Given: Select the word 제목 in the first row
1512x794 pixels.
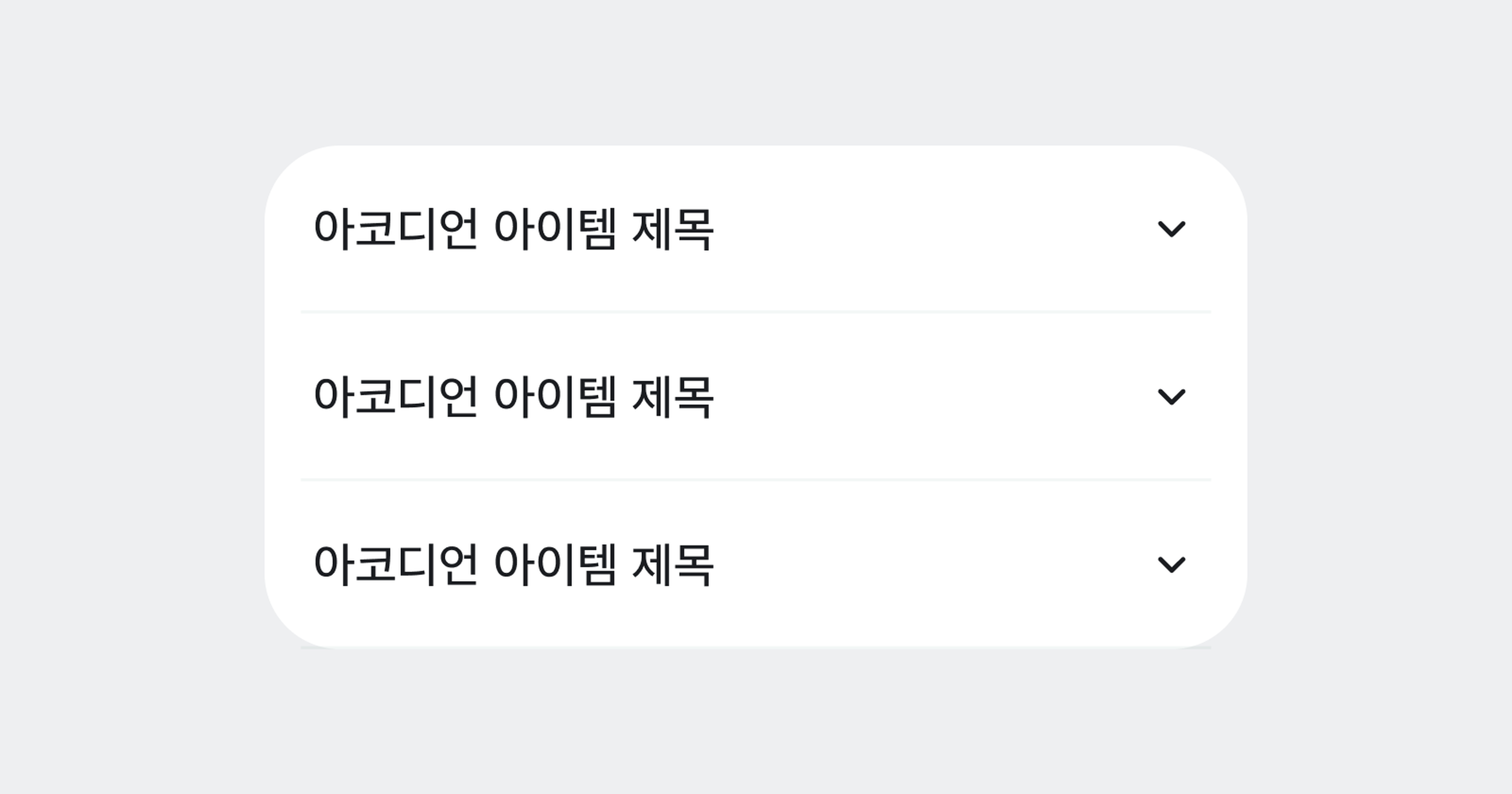Looking at the screenshot, I should click(x=673, y=229).
